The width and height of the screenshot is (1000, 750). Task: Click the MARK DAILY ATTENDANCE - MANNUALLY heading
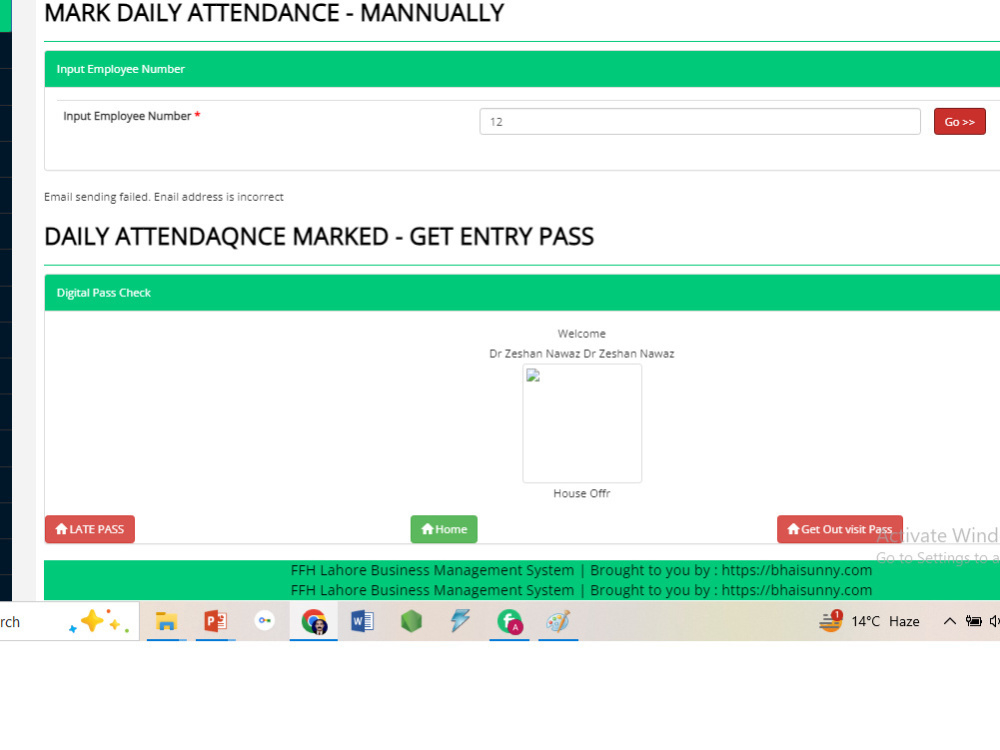(x=274, y=13)
